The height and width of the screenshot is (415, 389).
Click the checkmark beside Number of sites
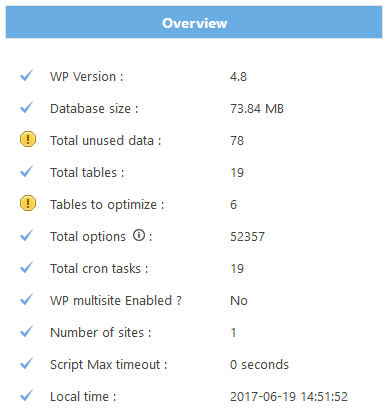[26, 332]
